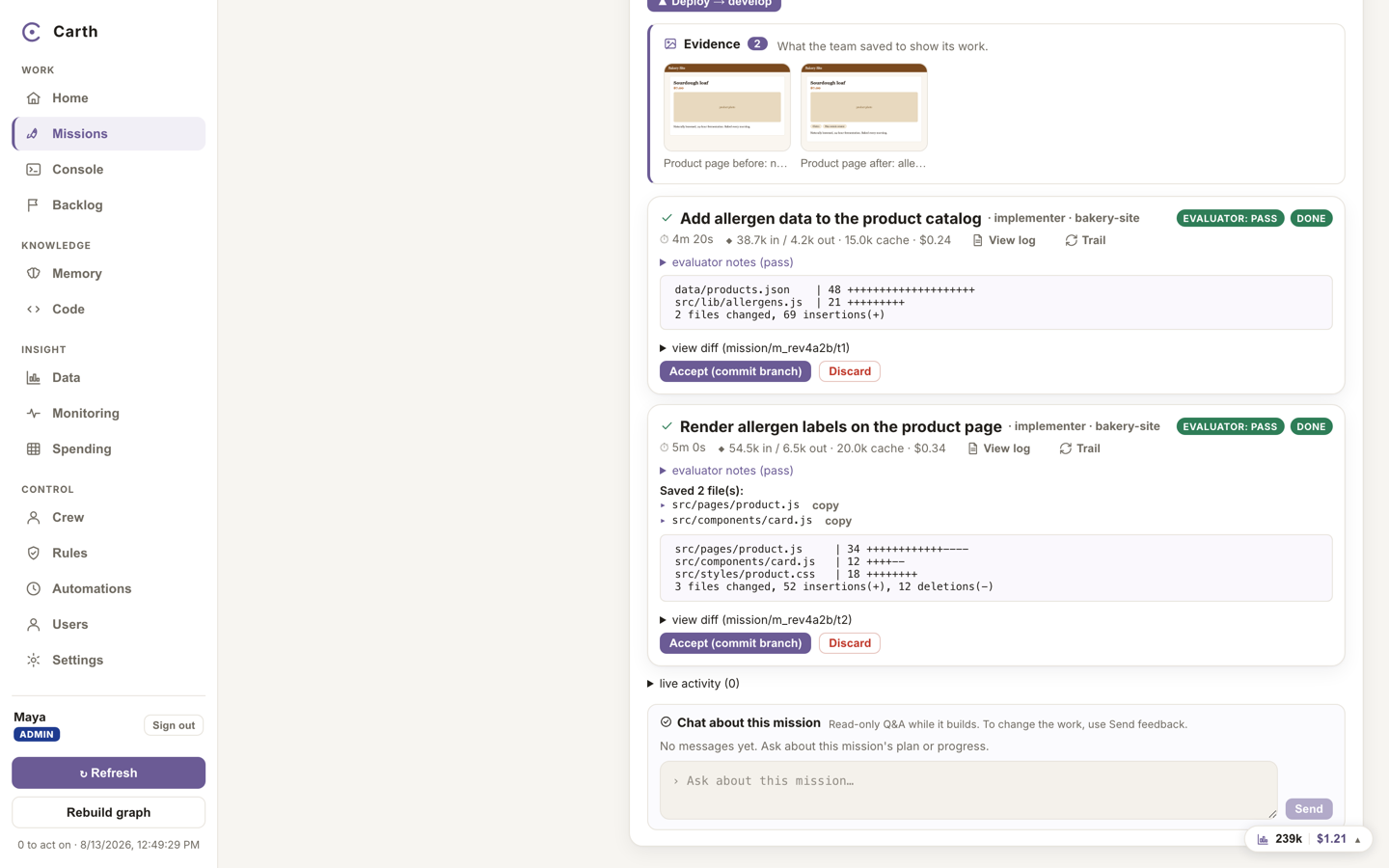1389x868 pixels.
Task: Open Home from the sidebar
Action: [108, 98]
